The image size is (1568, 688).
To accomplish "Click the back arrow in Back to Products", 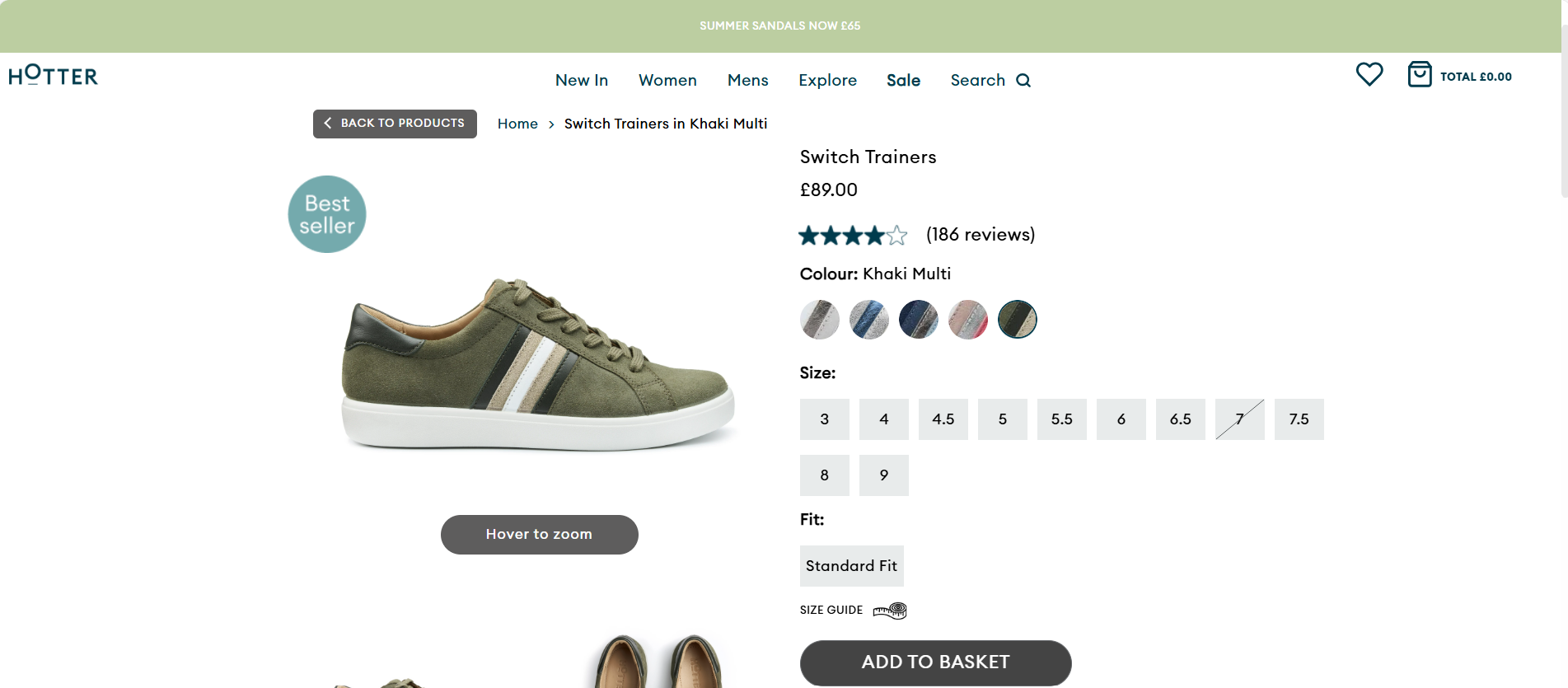I will click(328, 124).
